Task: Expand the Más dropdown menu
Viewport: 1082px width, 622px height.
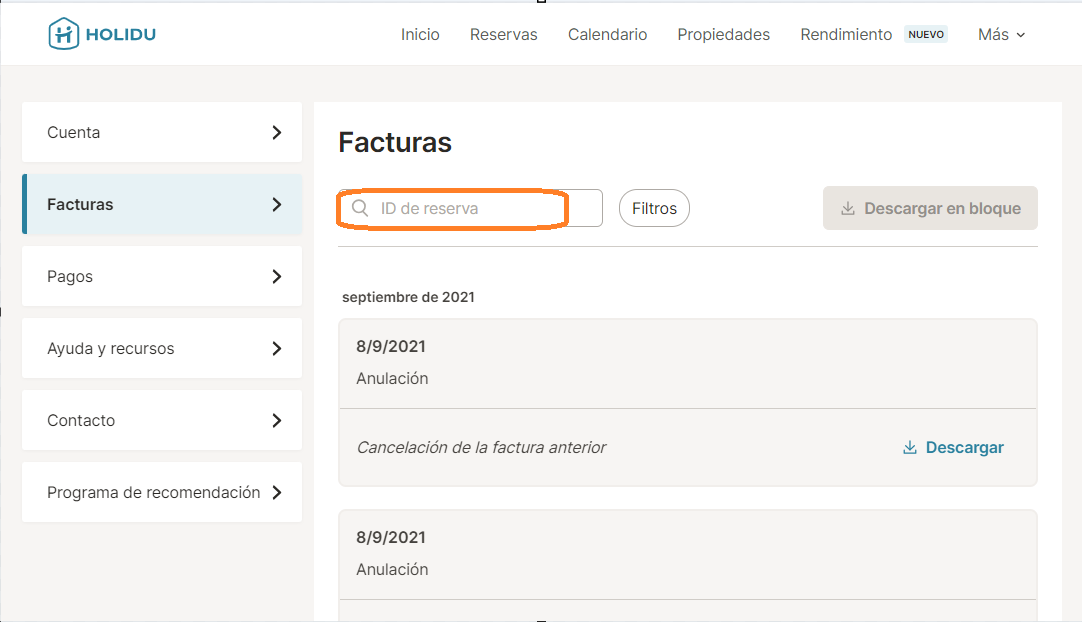Action: click(1001, 34)
